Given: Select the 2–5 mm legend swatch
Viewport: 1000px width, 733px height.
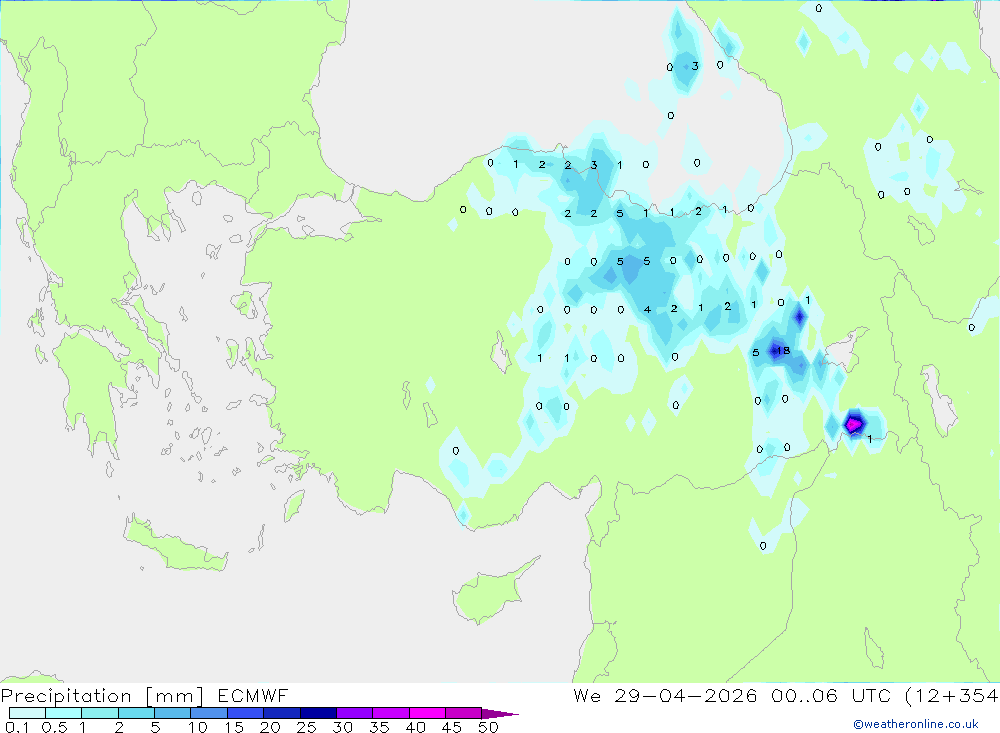Looking at the screenshot, I should [136, 713].
